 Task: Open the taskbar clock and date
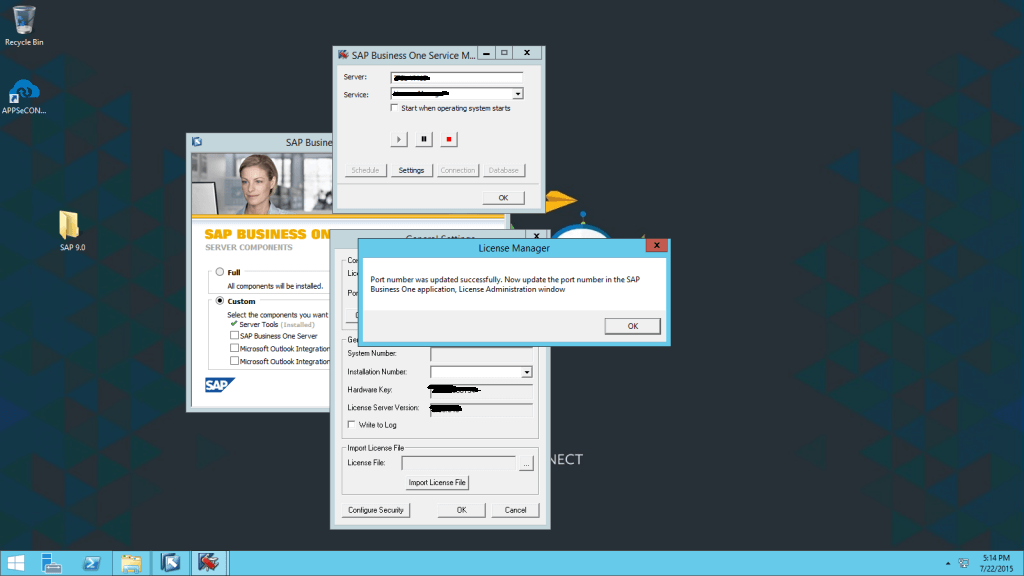996,563
